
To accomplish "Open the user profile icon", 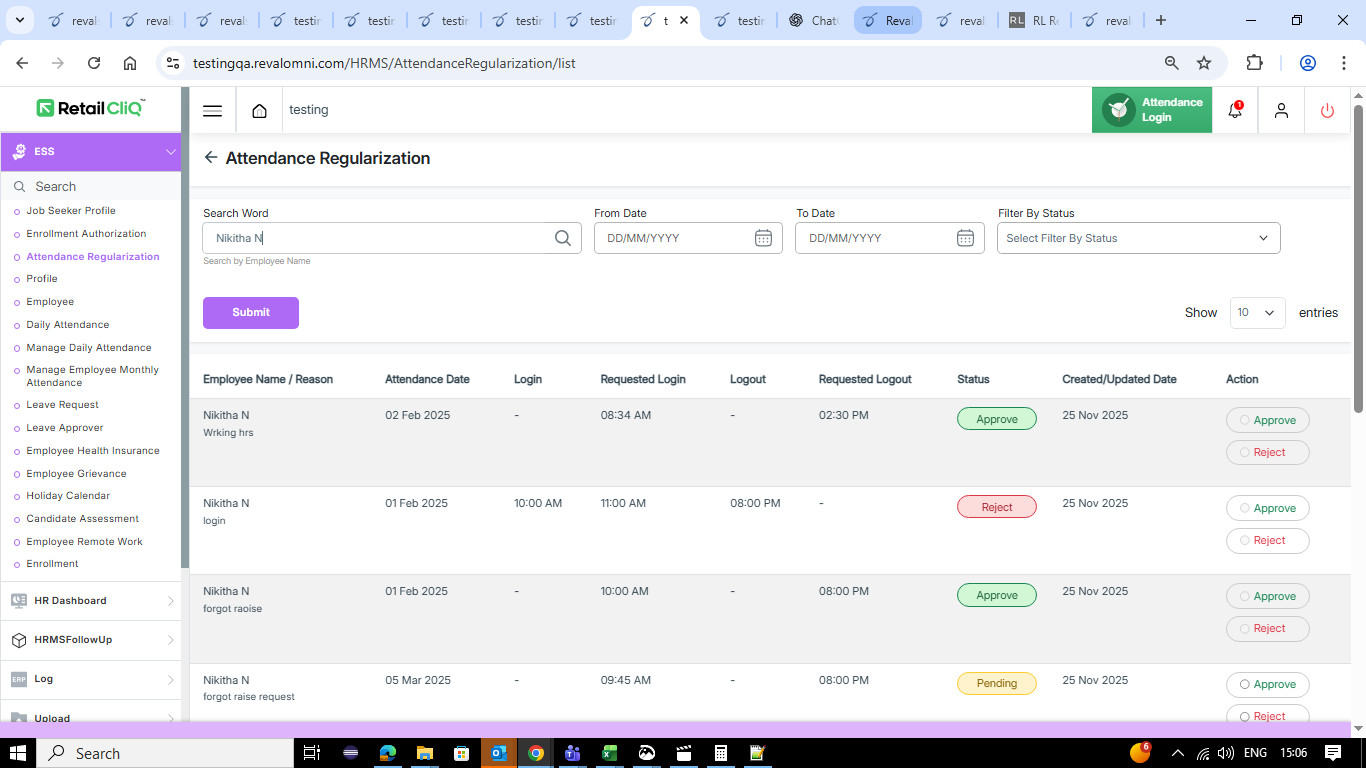I will [x=1281, y=110].
